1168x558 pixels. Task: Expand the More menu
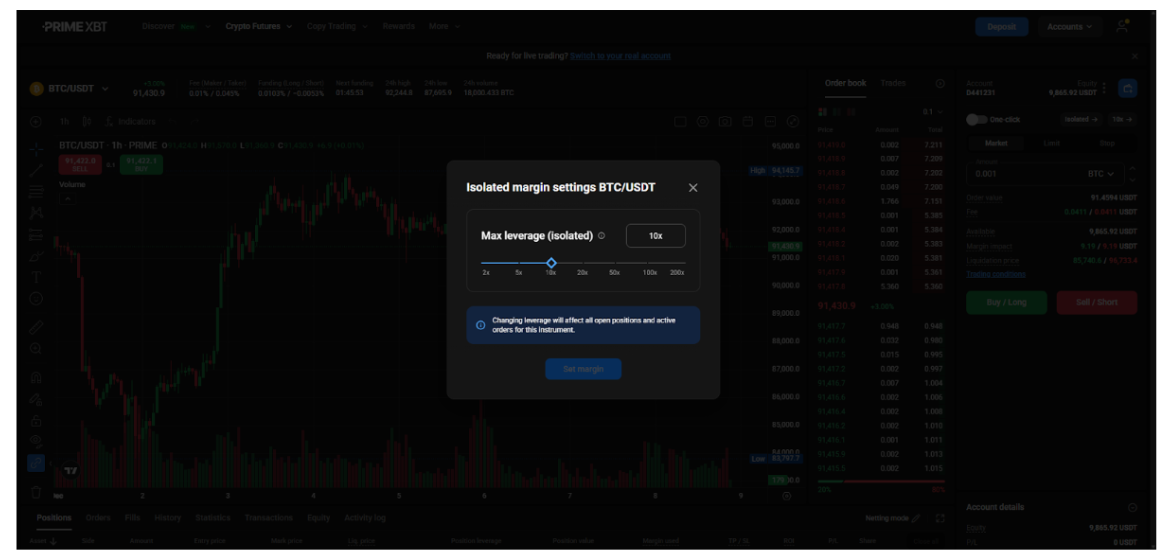coord(445,26)
